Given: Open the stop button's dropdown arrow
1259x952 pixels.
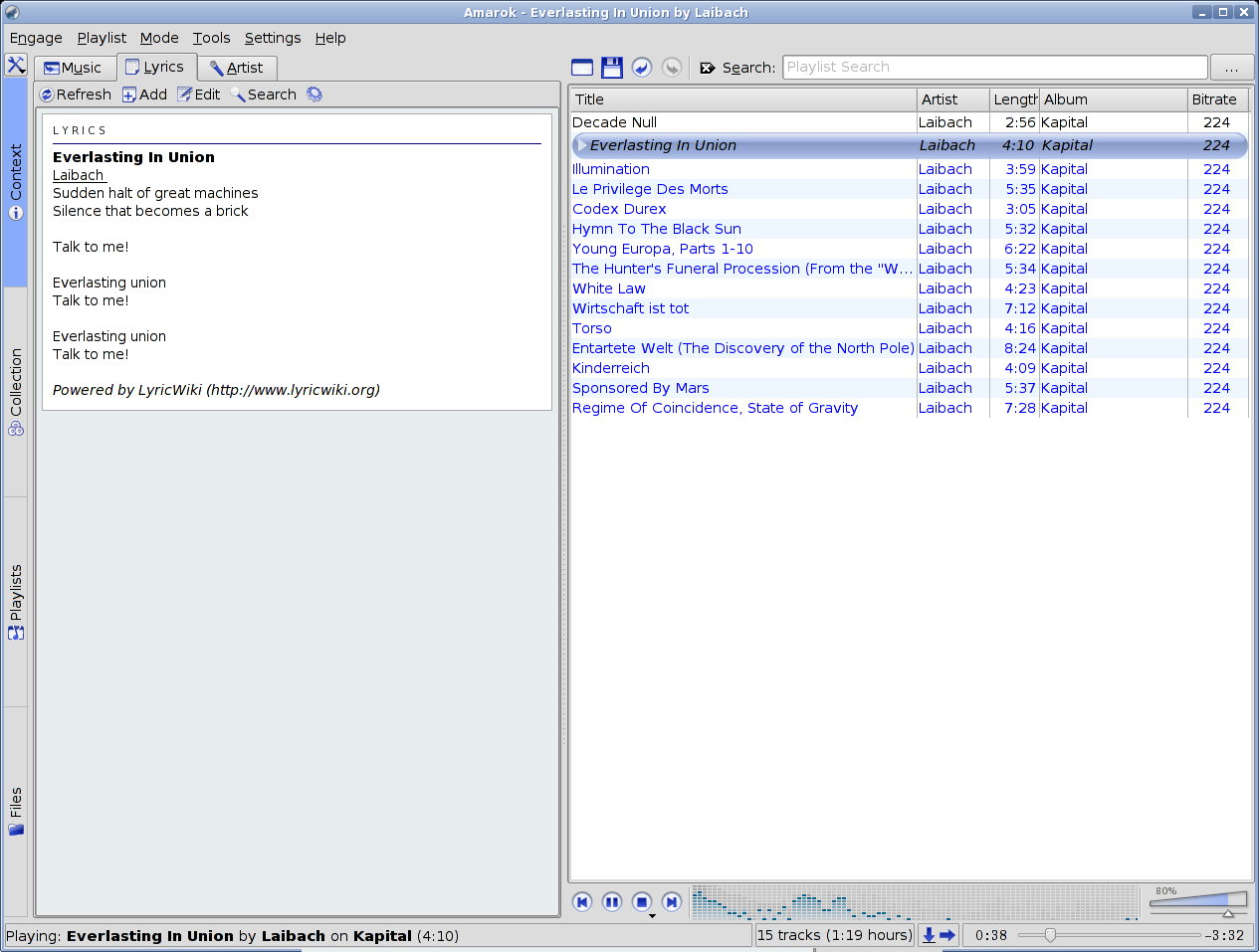Looking at the screenshot, I should pyautogui.click(x=652, y=916).
